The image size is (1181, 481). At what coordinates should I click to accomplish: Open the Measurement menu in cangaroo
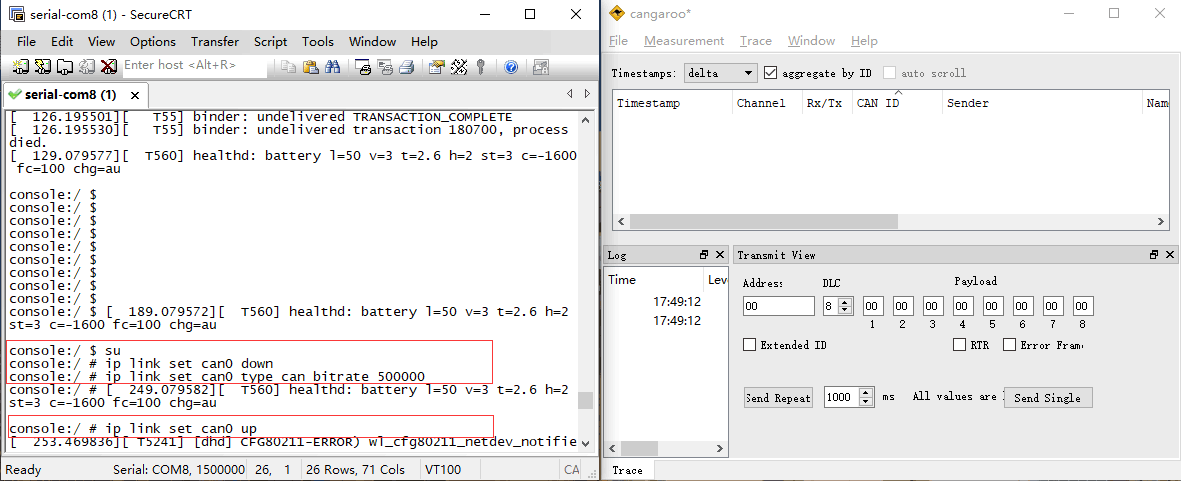coord(684,41)
